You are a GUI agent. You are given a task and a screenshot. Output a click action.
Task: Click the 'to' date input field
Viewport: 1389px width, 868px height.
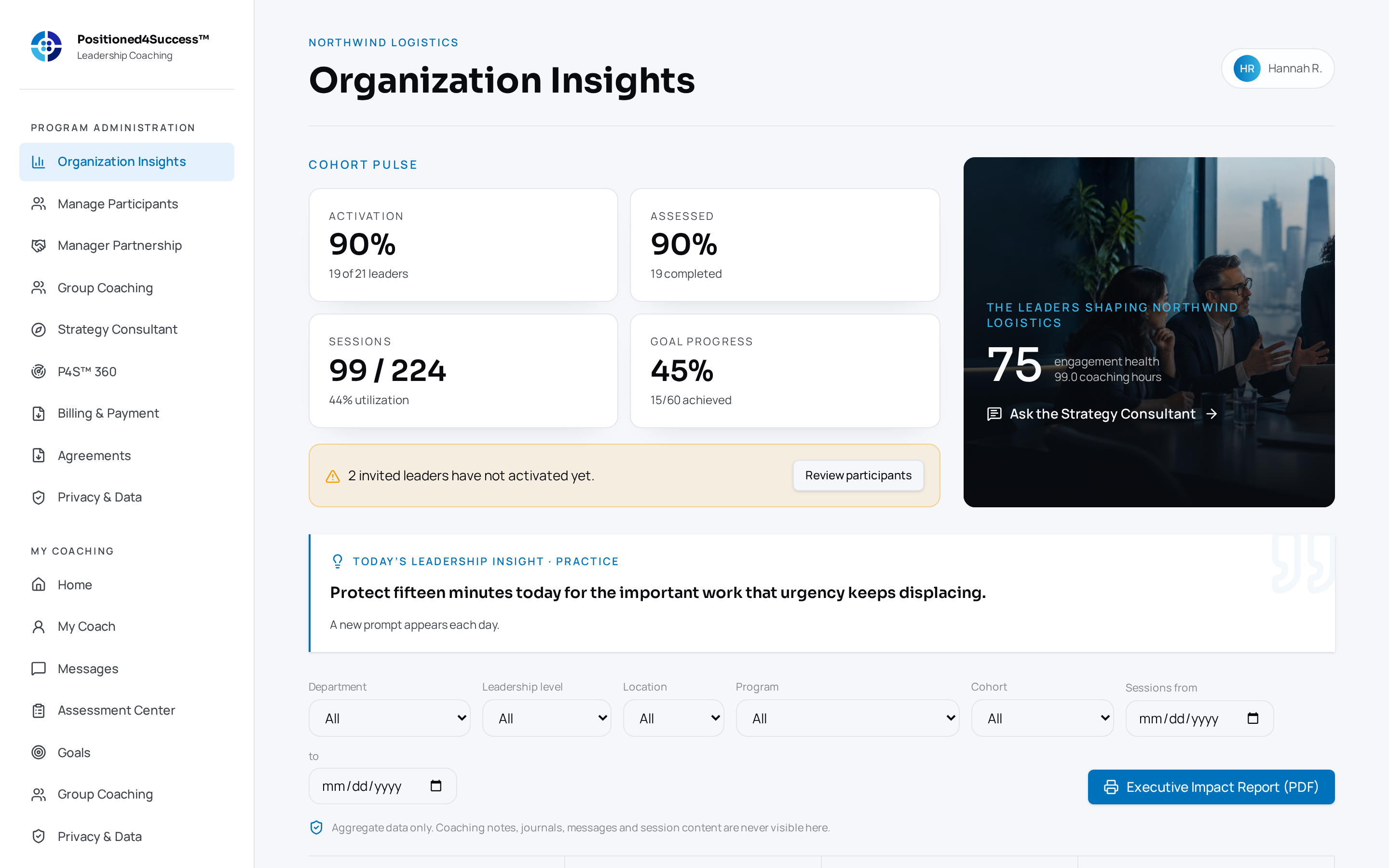pyautogui.click(x=382, y=786)
